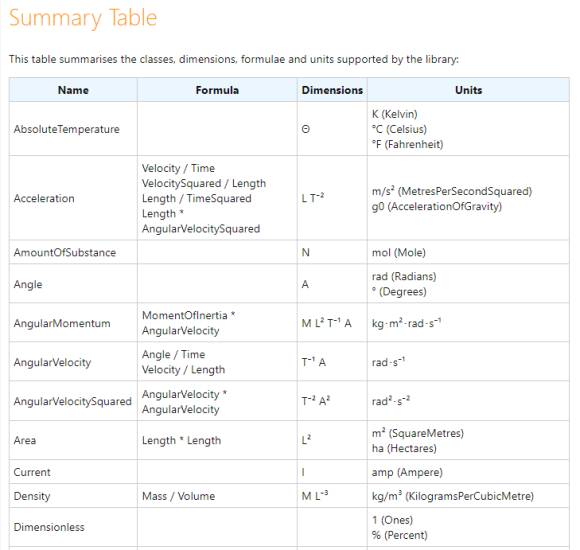This screenshot has height=550, width=580.
Task: Click the % (Percent) unit
Action: [399, 535]
